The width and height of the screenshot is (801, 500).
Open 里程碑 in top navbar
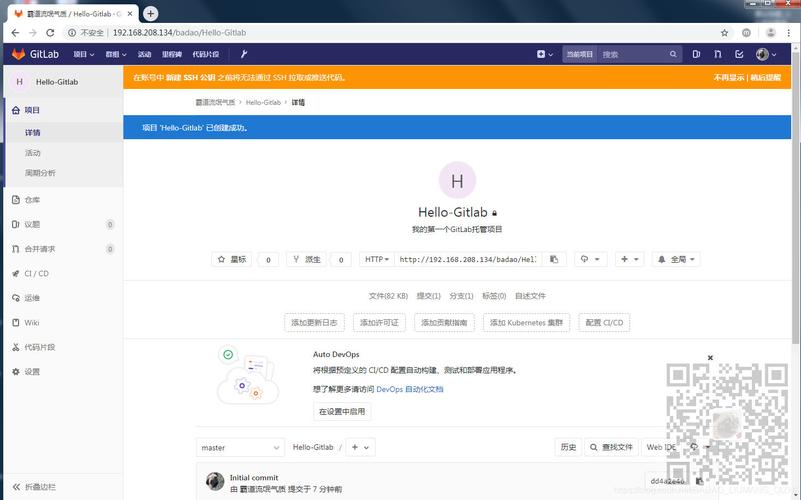tap(172, 54)
